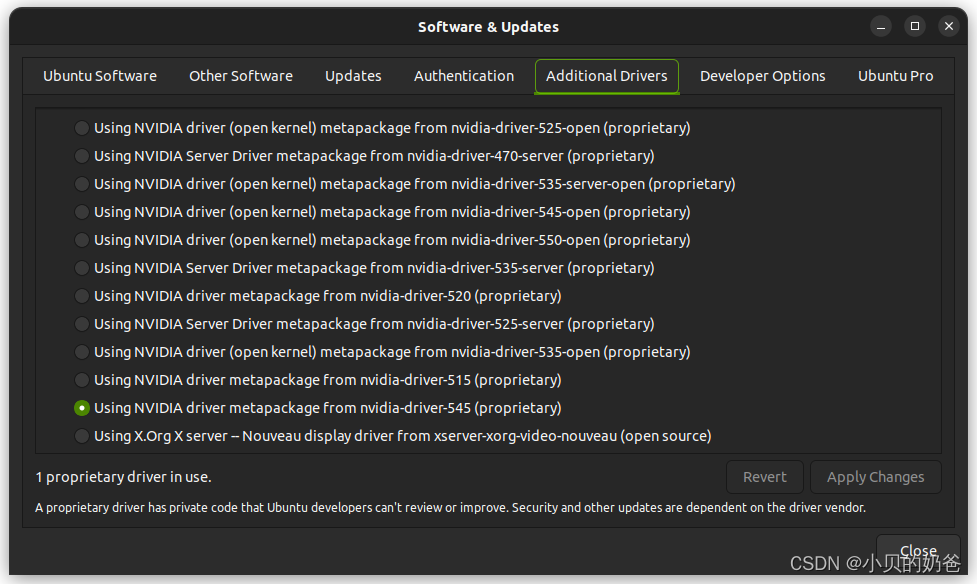This screenshot has width=977, height=584.
Task: Choose the nvidia-driver-535-server-open option
Action: click(82, 184)
